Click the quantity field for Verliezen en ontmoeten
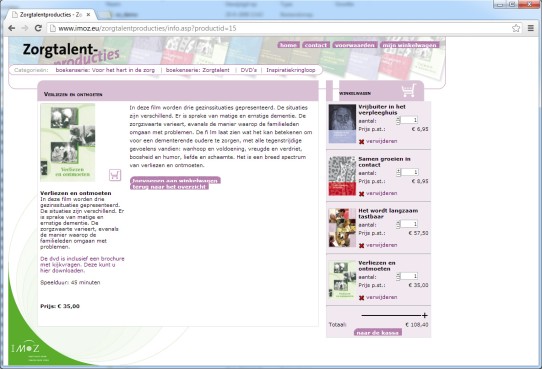Viewport: 542px width, 369px height. pyautogui.click(x=409, y=276)
